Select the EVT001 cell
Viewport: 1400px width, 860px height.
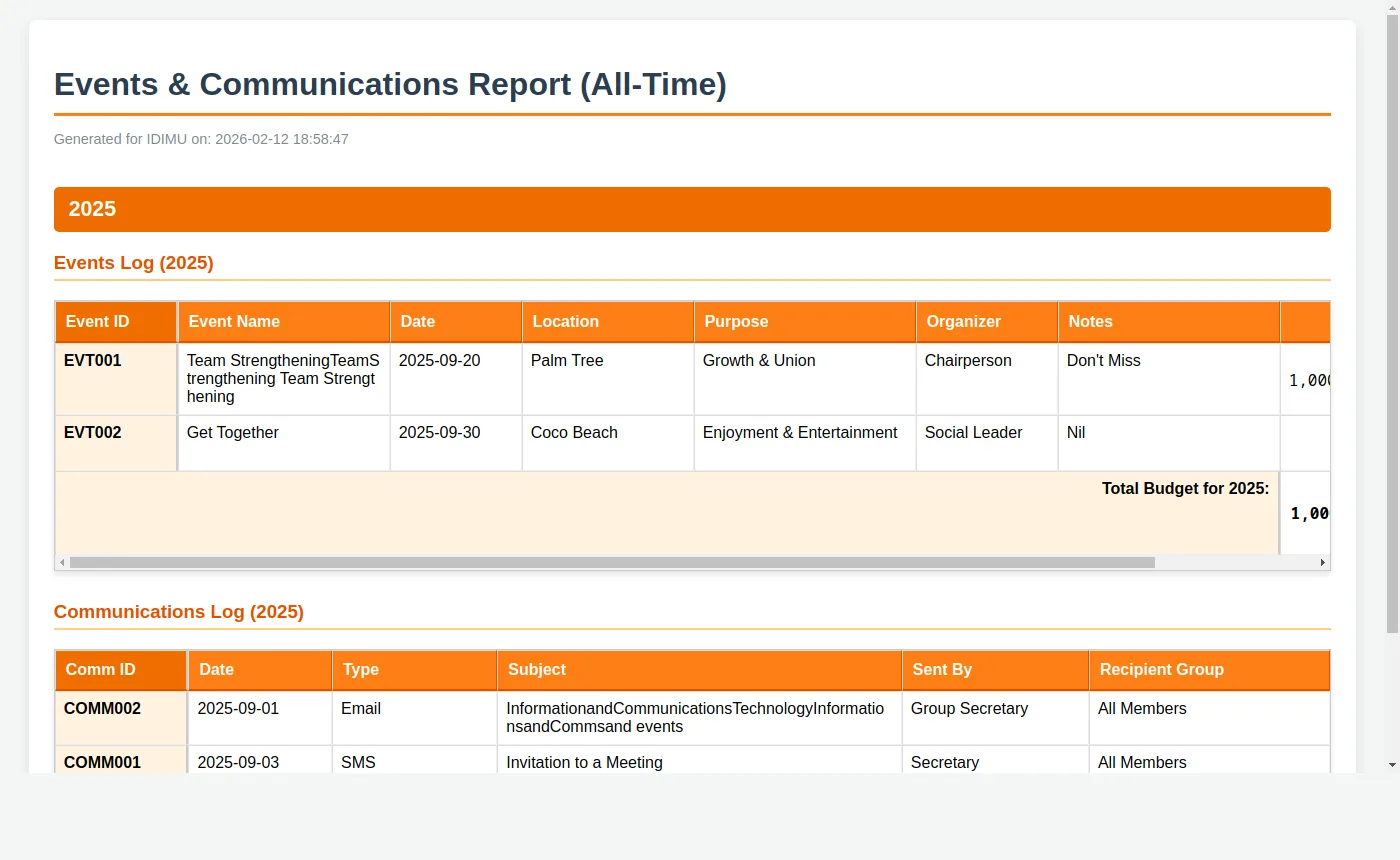(x=116, y=379)
